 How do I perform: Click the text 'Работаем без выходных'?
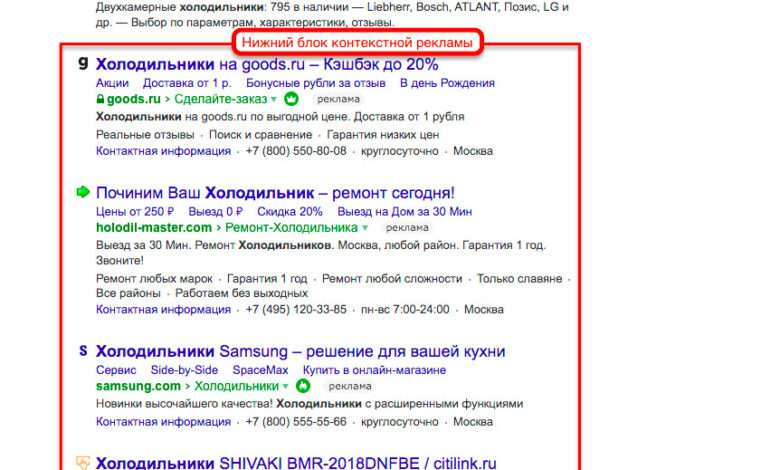241,293
